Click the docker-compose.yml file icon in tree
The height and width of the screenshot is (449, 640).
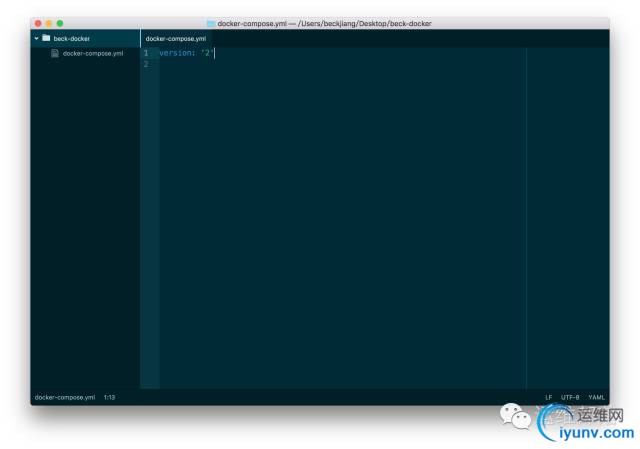pos(55,53)
